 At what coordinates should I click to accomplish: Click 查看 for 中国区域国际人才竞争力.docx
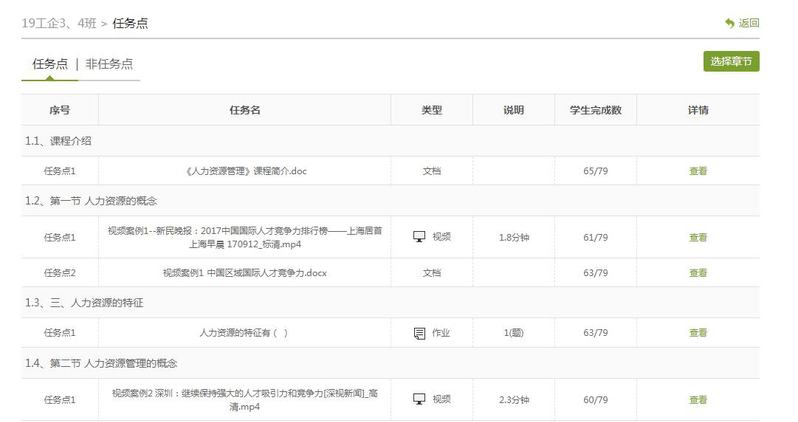(697, 273)
